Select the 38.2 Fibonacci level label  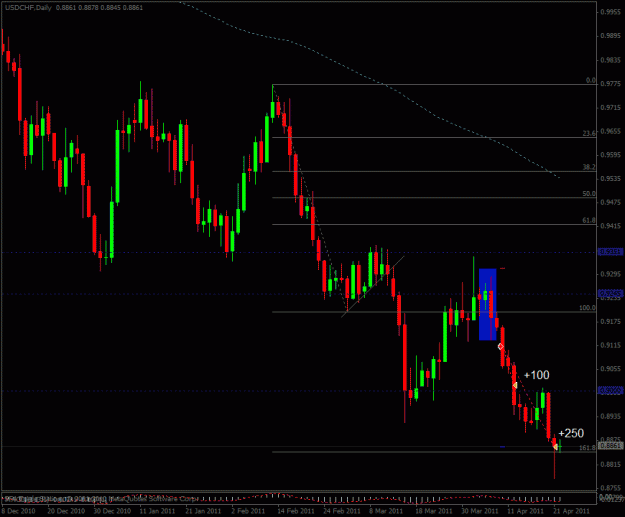(589, 167)
